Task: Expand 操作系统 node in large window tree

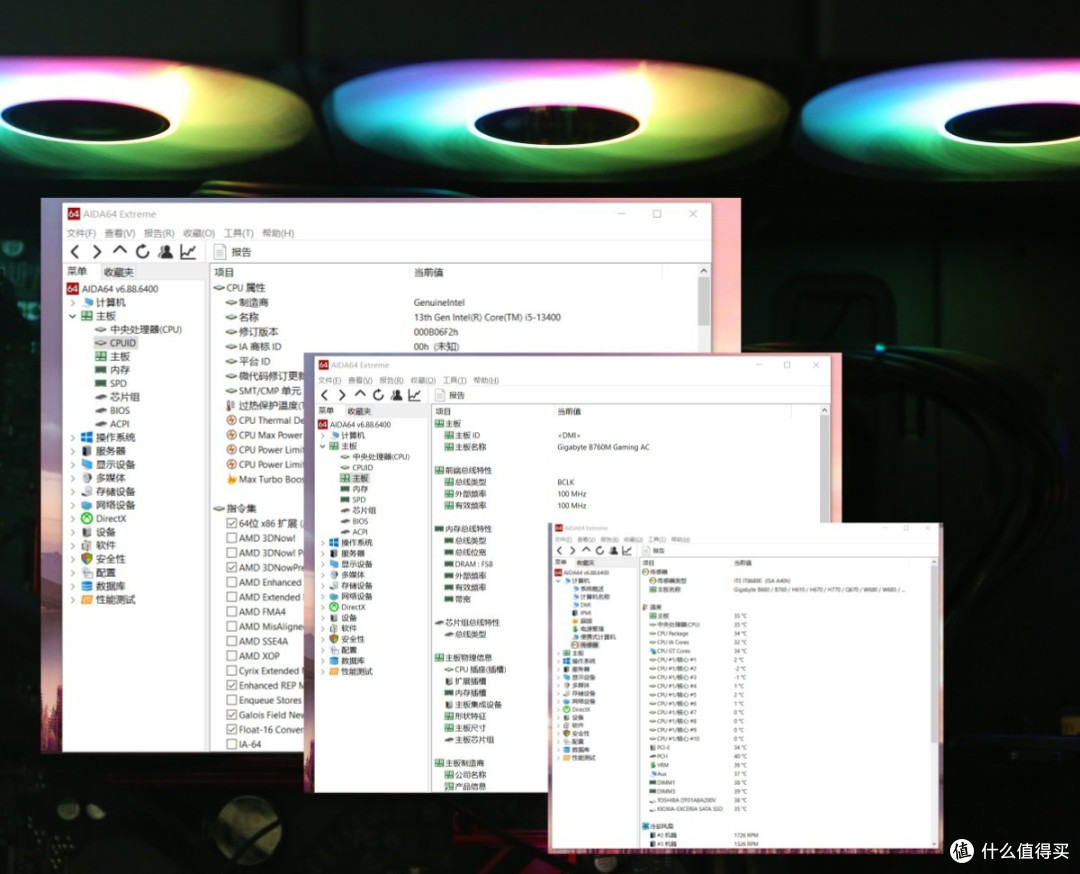Action: point(72,437)
